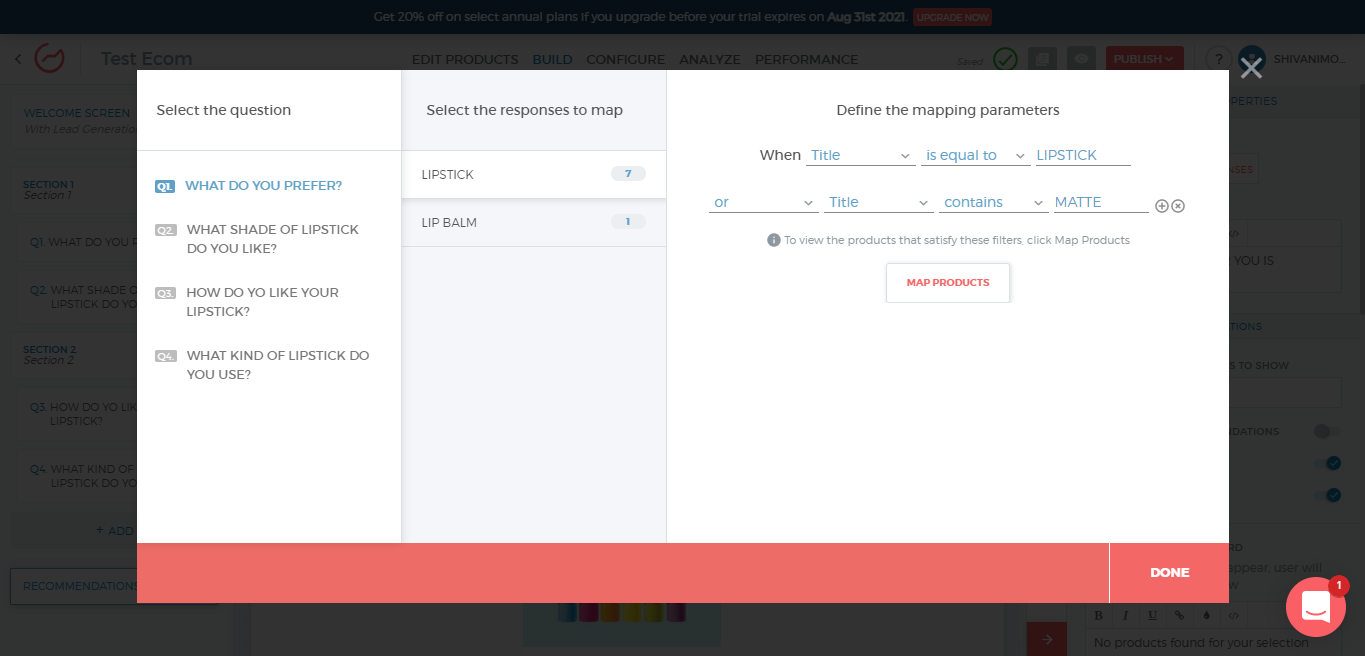Image resolution: width=1365 pixels, height=656 pixels.
Task: Click the red arrow button at bottom
Action: tap(1046, 639)
